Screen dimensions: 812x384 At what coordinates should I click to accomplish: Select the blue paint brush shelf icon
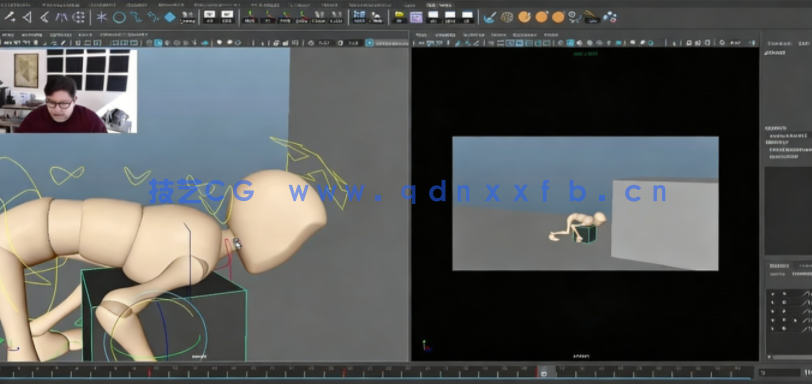coord(489,17)
